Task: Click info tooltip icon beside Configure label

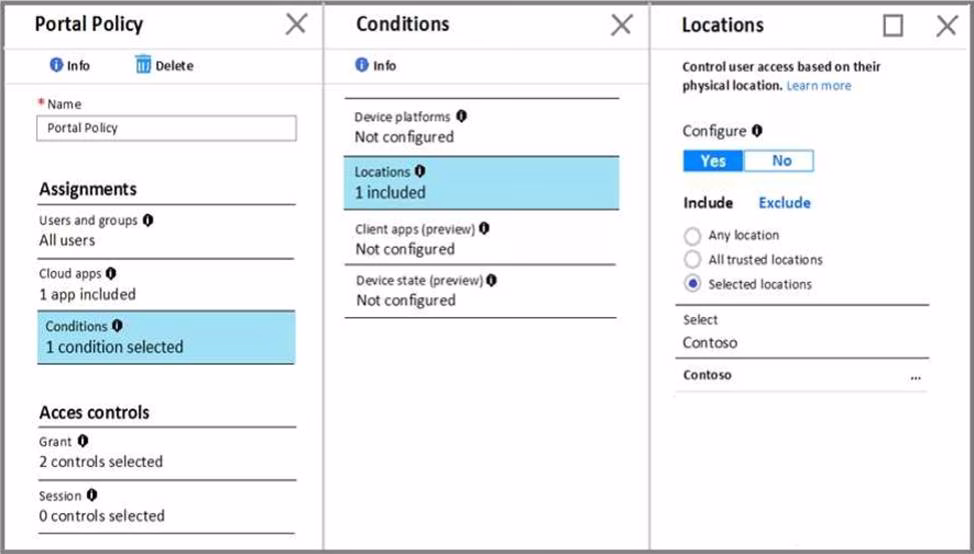Action: (x=757, y=131)
